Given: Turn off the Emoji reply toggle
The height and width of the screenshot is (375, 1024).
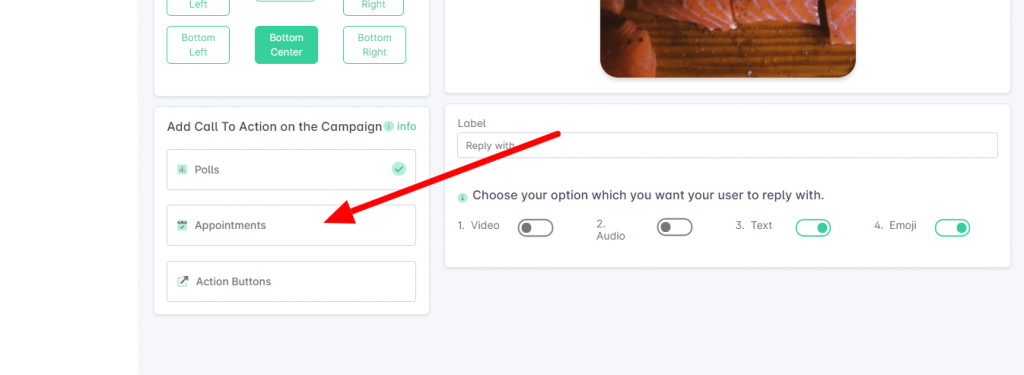Looking at the screenshot, I should pos(952,227).
